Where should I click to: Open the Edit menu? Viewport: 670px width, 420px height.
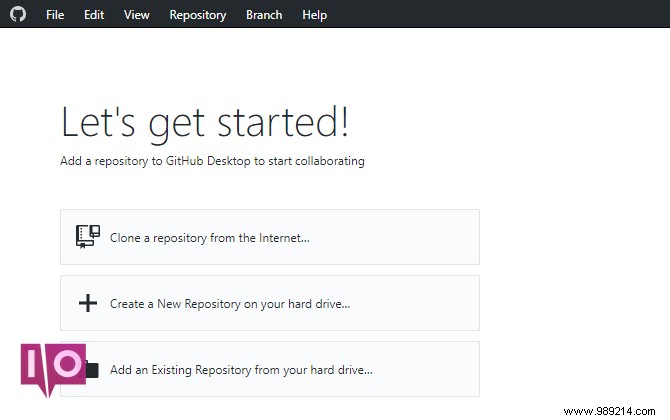pyautogui.click(x=94, y=15)
